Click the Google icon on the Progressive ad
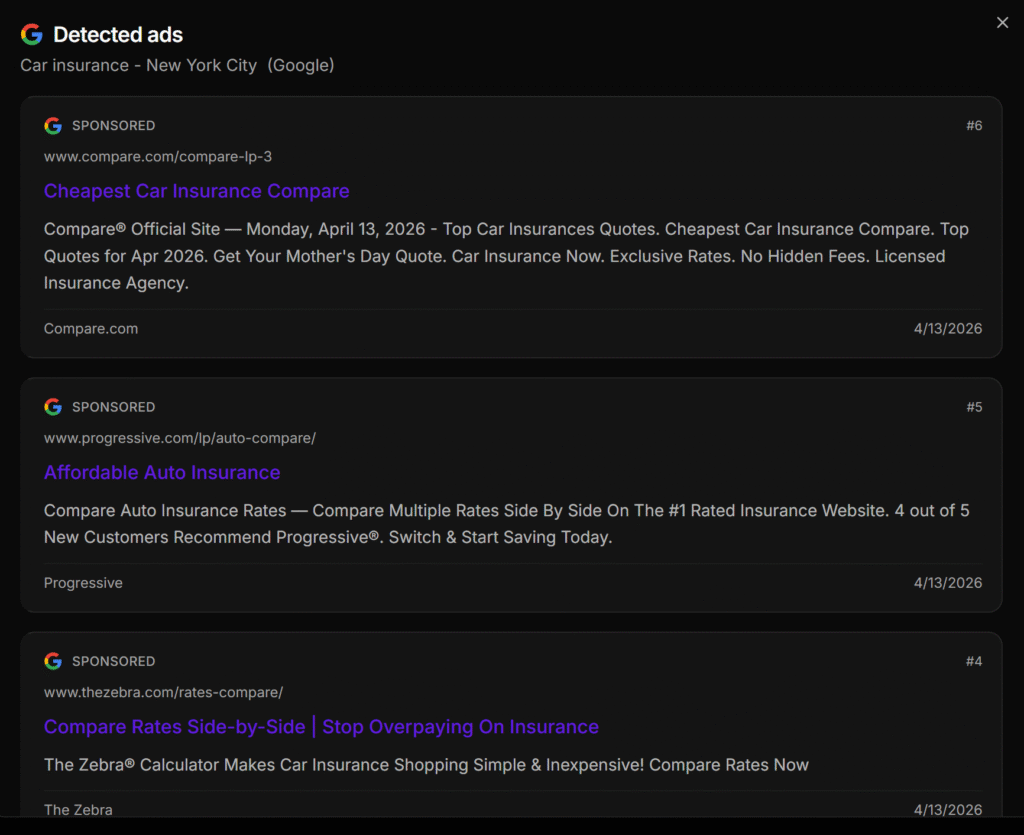This screenshot has height=835, width=1024. click(53, 407)
